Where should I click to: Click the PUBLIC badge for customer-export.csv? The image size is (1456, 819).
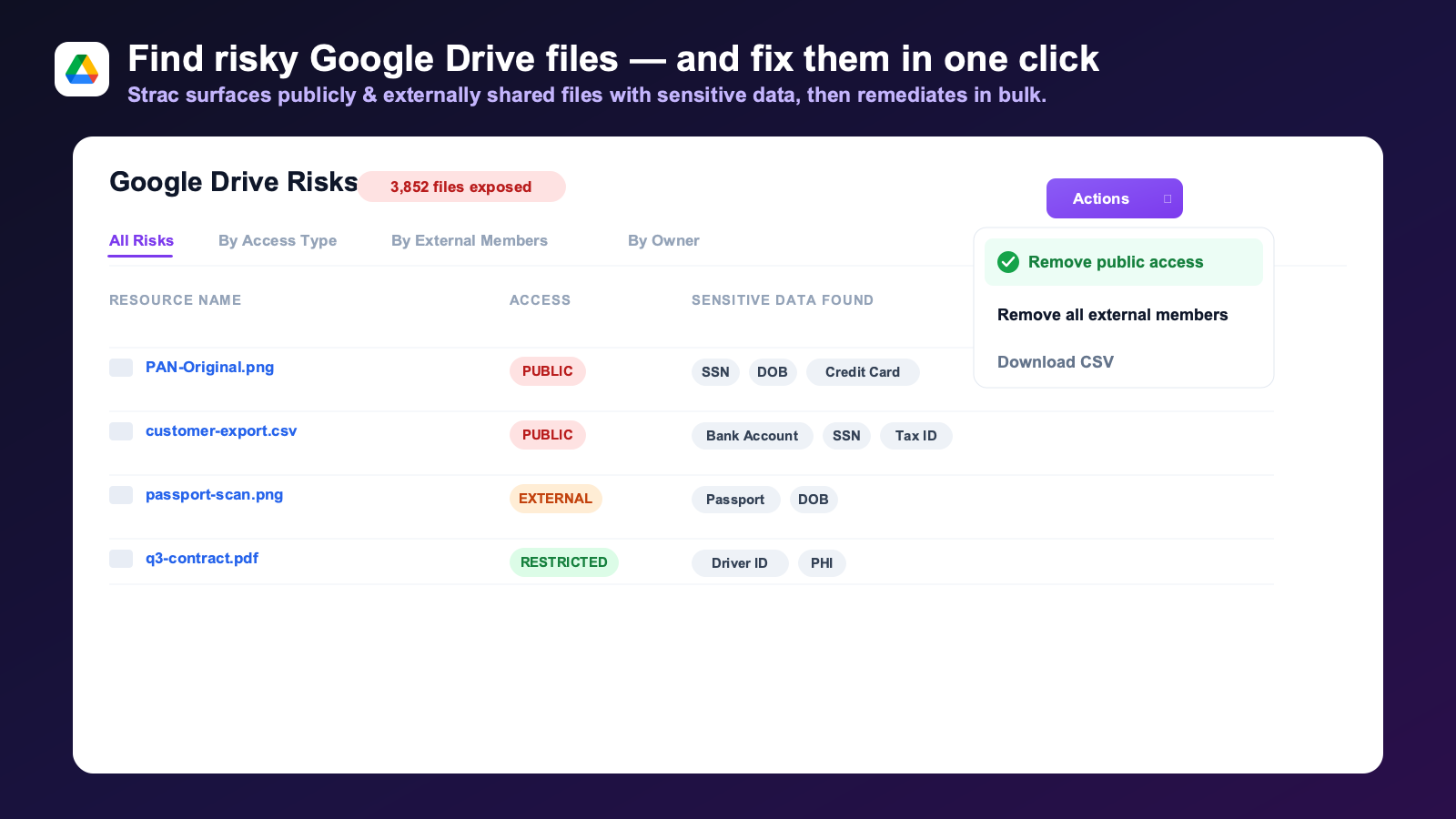[548, 435]
